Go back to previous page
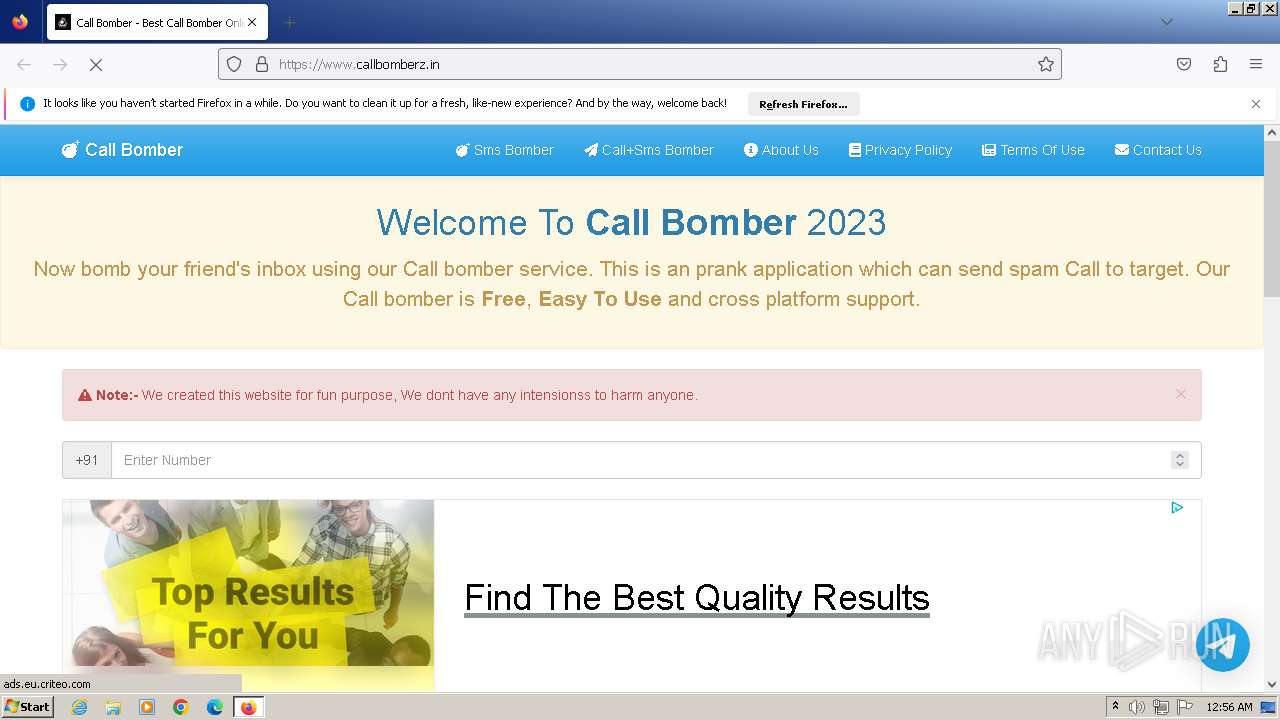The image size is (1280, 720). 24,64
